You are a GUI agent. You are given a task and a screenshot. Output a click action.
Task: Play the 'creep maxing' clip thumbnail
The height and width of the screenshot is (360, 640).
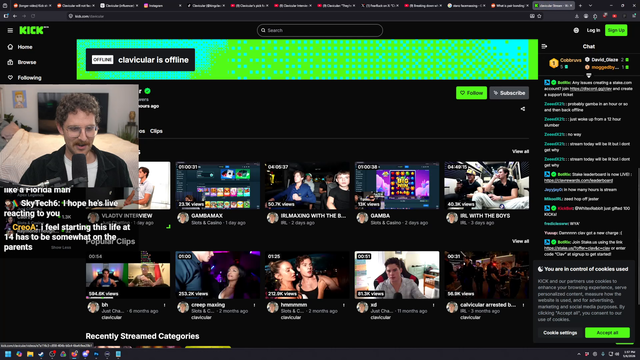point(218,275)
